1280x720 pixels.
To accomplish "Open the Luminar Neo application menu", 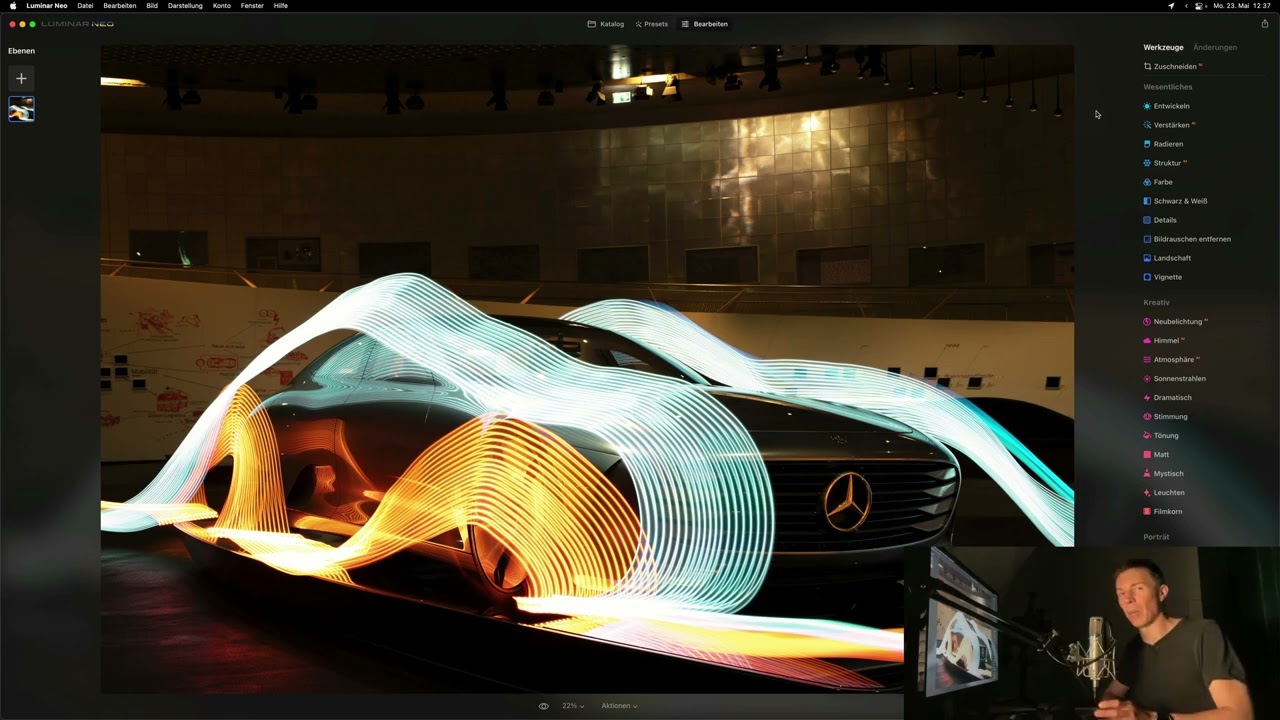I will (x=47, y=6).
